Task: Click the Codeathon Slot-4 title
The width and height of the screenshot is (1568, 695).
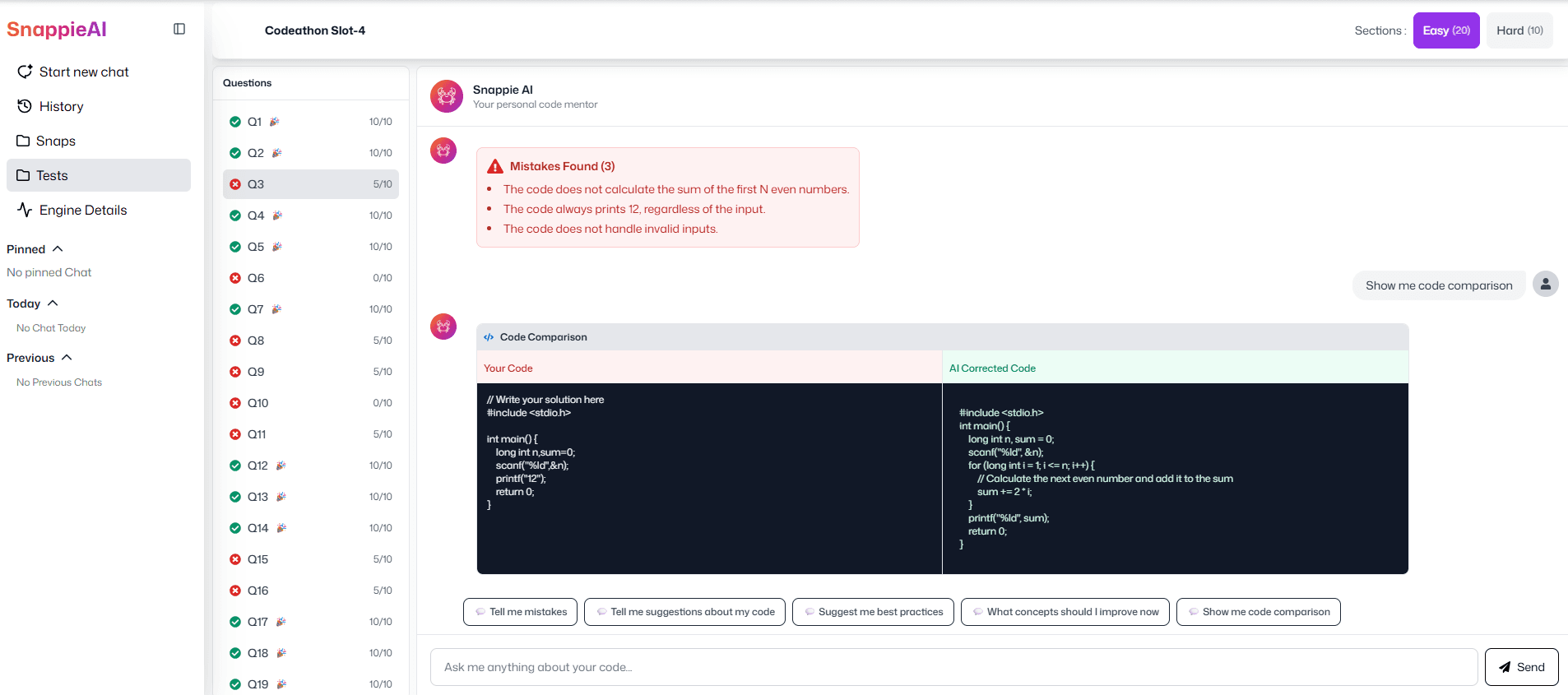Action: click(x=315, y=30)
